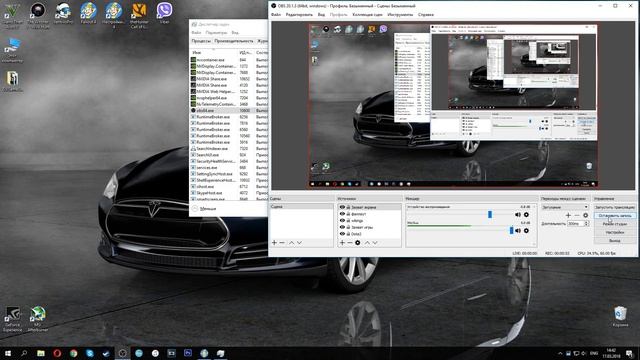Open Viber from the desktop

click(x=164, y=13)
